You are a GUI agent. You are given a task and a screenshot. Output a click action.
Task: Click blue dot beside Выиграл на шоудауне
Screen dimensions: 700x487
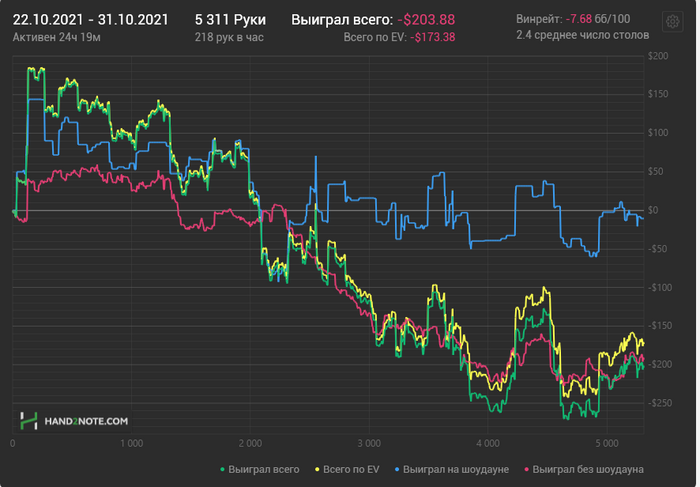(397, 468)
